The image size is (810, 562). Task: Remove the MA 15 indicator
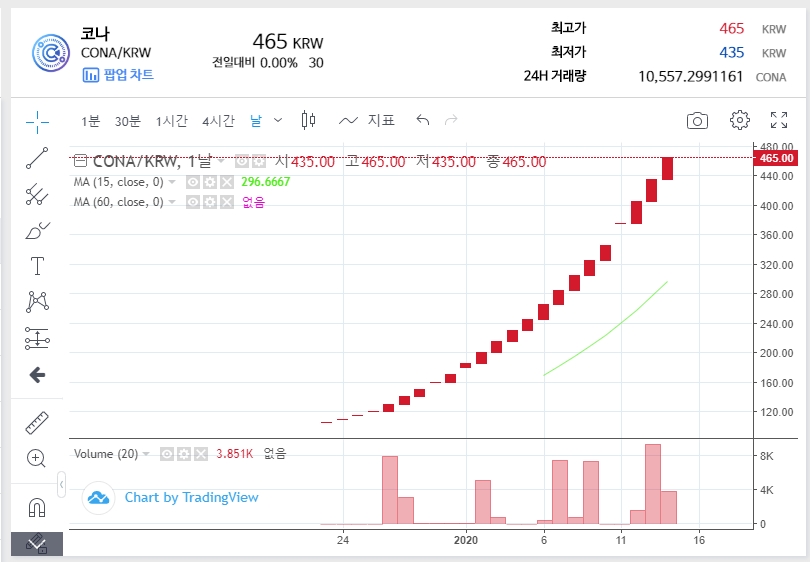(x=227, y=182)
